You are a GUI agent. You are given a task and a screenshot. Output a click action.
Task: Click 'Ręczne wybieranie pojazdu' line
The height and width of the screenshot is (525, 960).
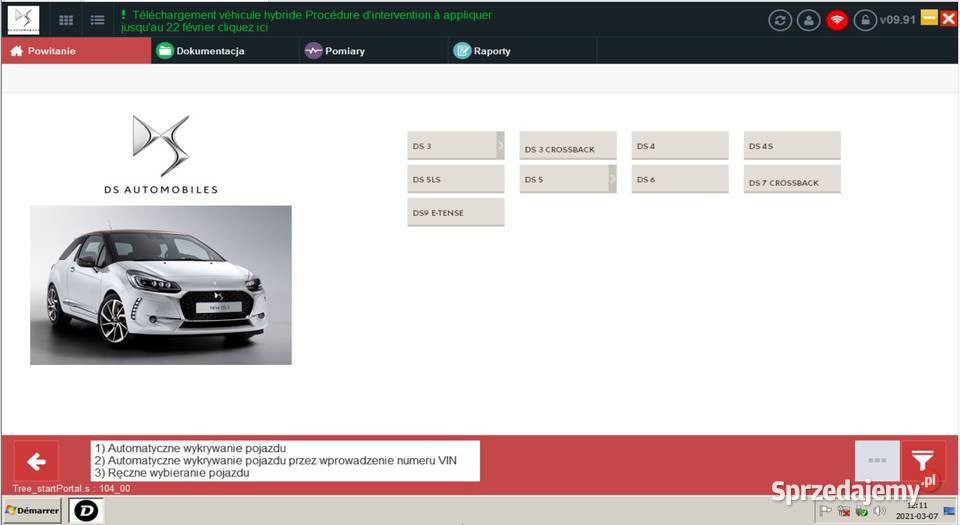172,473
